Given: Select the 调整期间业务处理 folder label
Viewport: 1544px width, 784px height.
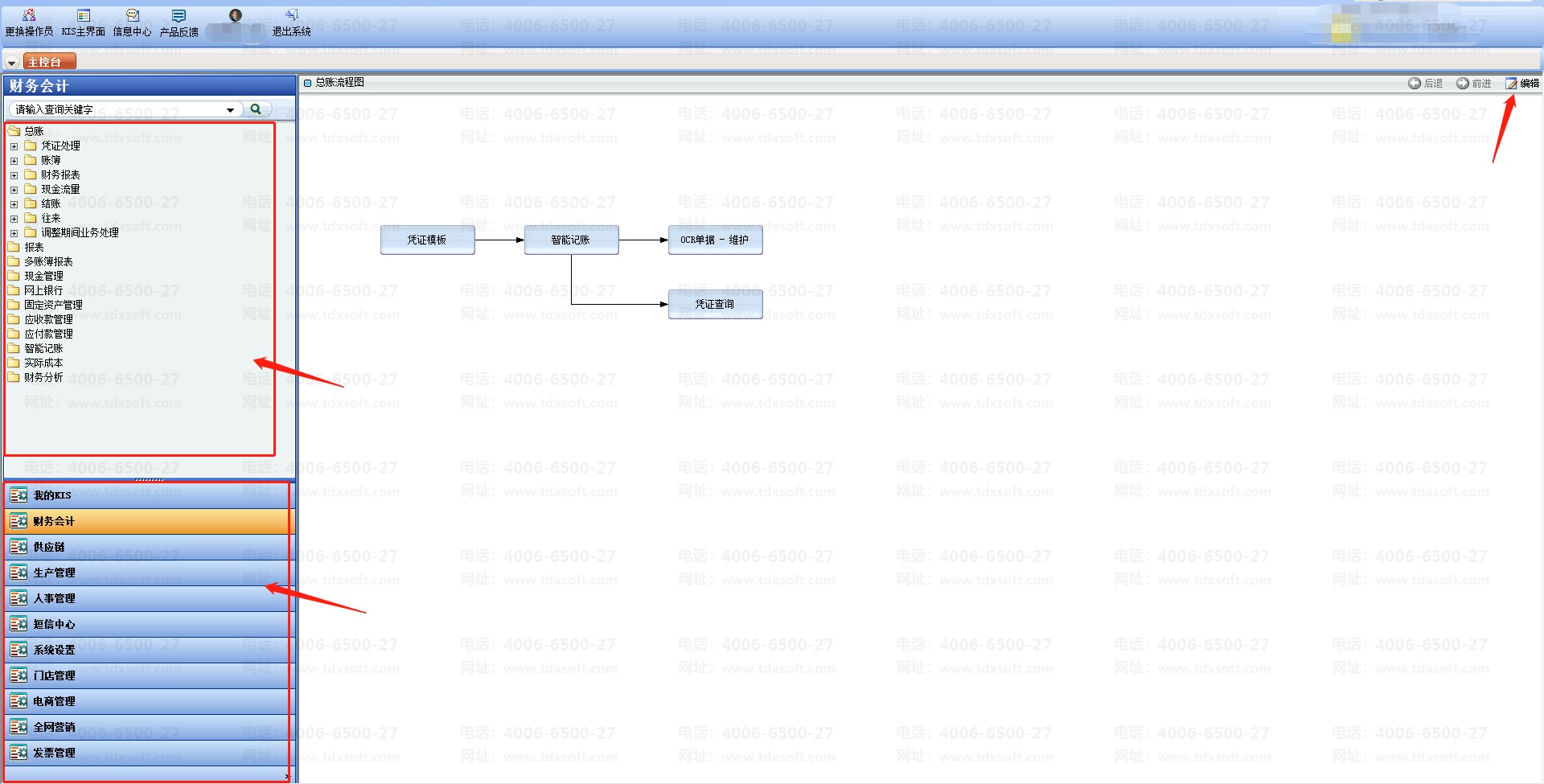Looking at the screenshot, I should click(80, 232).
